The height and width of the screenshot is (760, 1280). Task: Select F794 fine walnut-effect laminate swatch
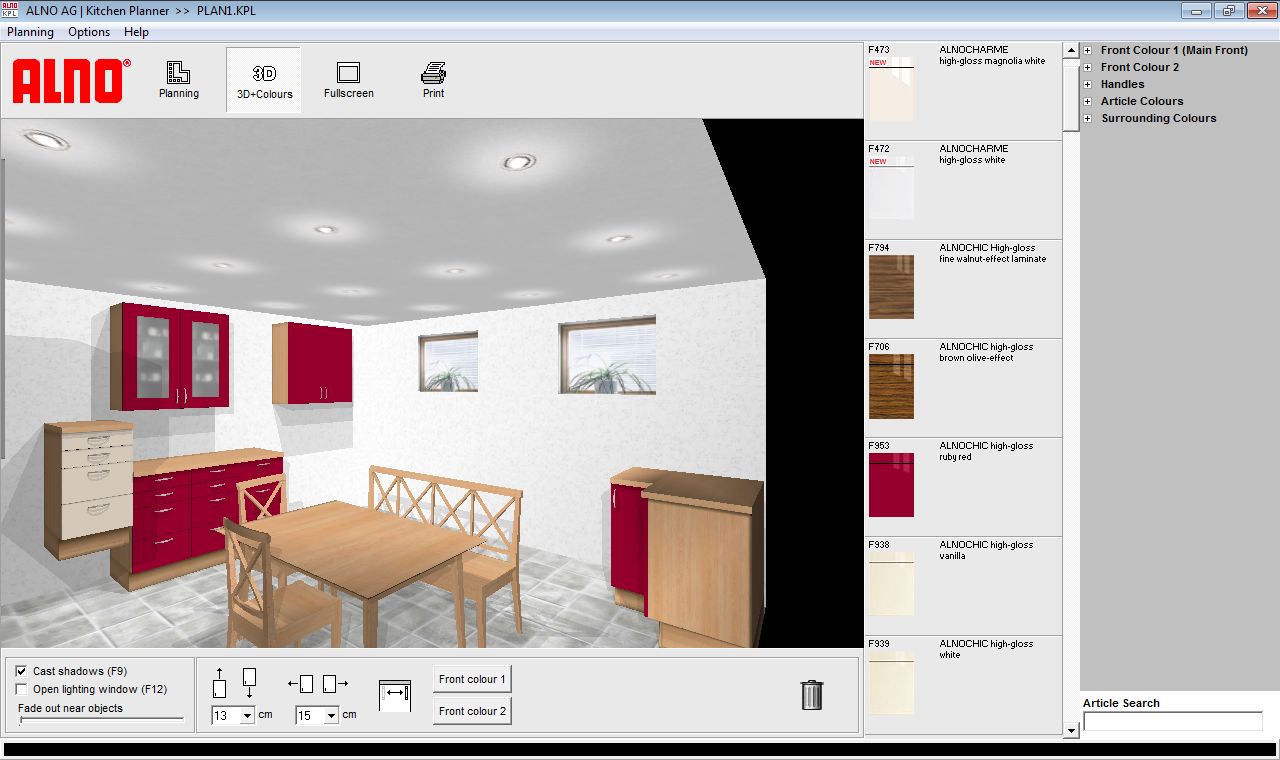click(x=891, y=287)
